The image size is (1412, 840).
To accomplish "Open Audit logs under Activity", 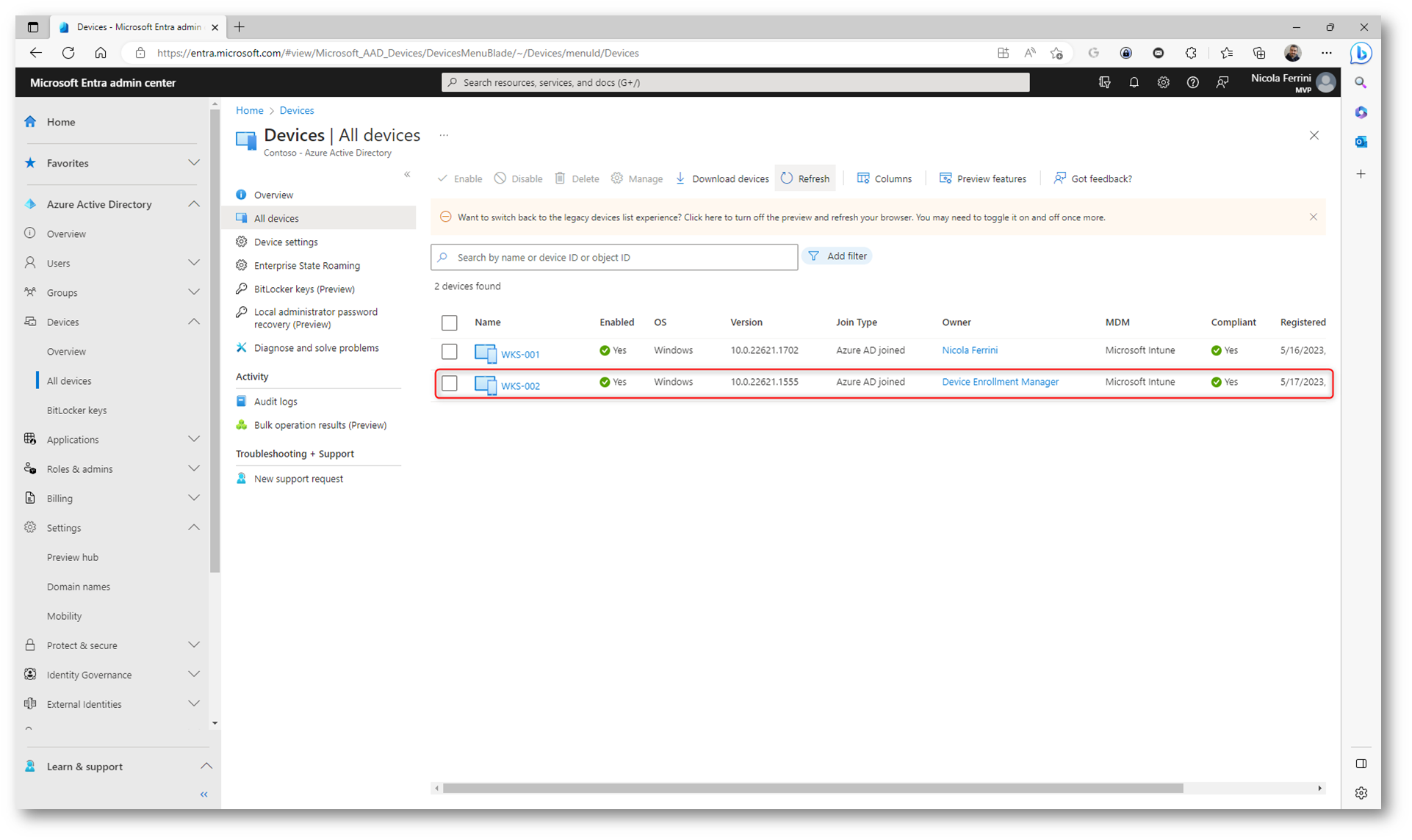I will click(275, 402).
